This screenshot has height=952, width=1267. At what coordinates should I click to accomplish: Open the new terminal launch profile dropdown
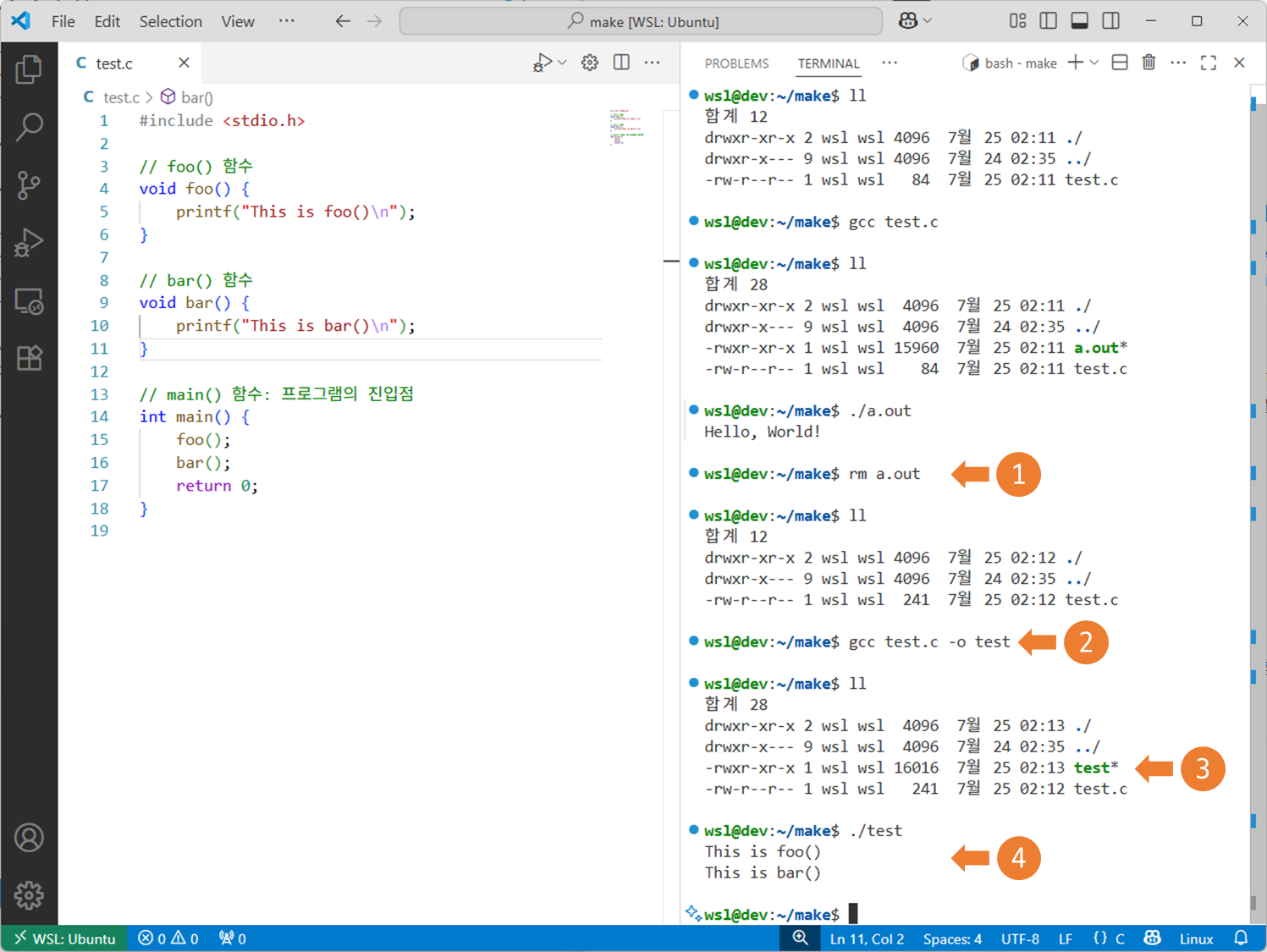pos(1094,63)
